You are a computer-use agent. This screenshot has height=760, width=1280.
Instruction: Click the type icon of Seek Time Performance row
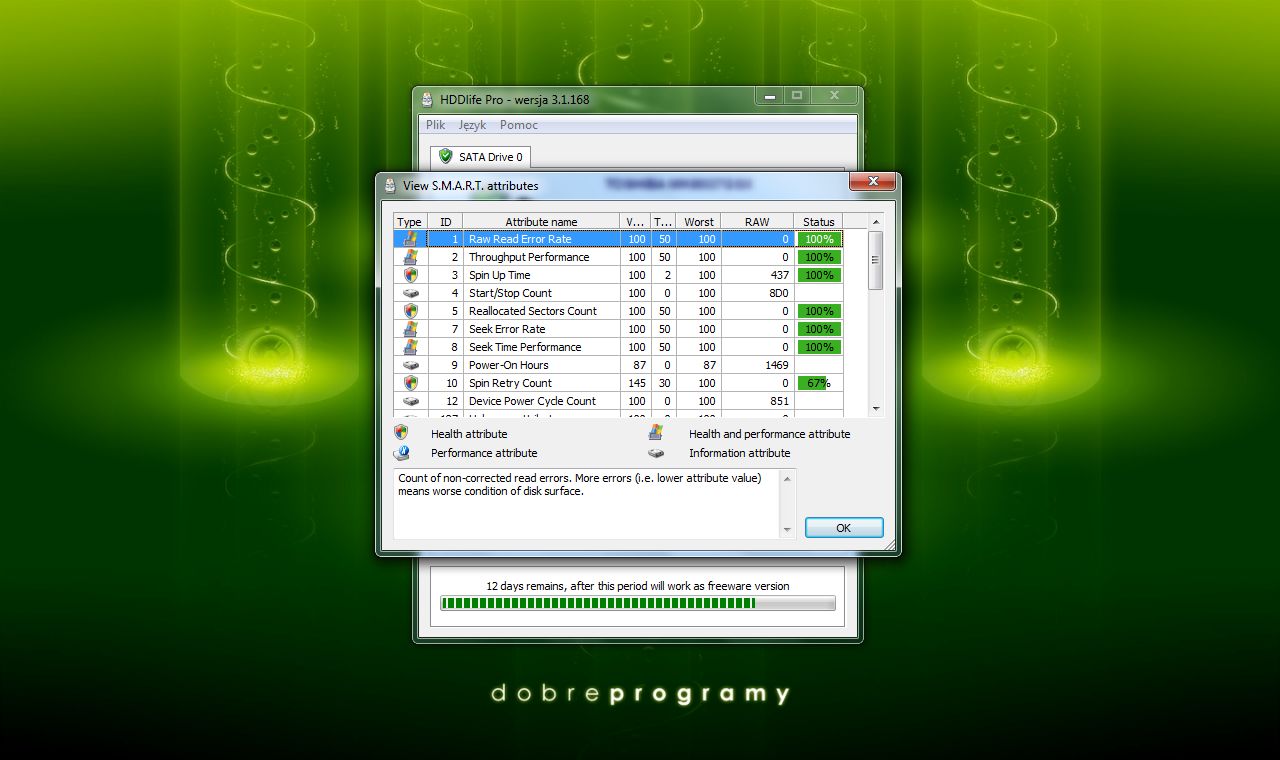[x=410, y=347]
